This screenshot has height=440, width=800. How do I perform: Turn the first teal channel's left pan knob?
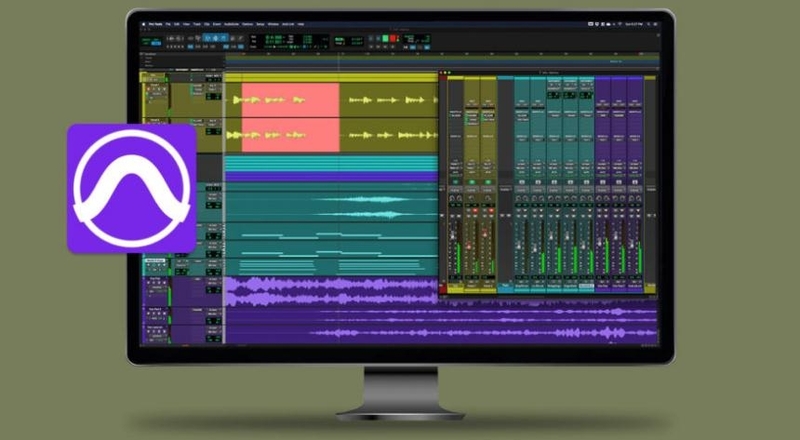click(x=518, y=199)
